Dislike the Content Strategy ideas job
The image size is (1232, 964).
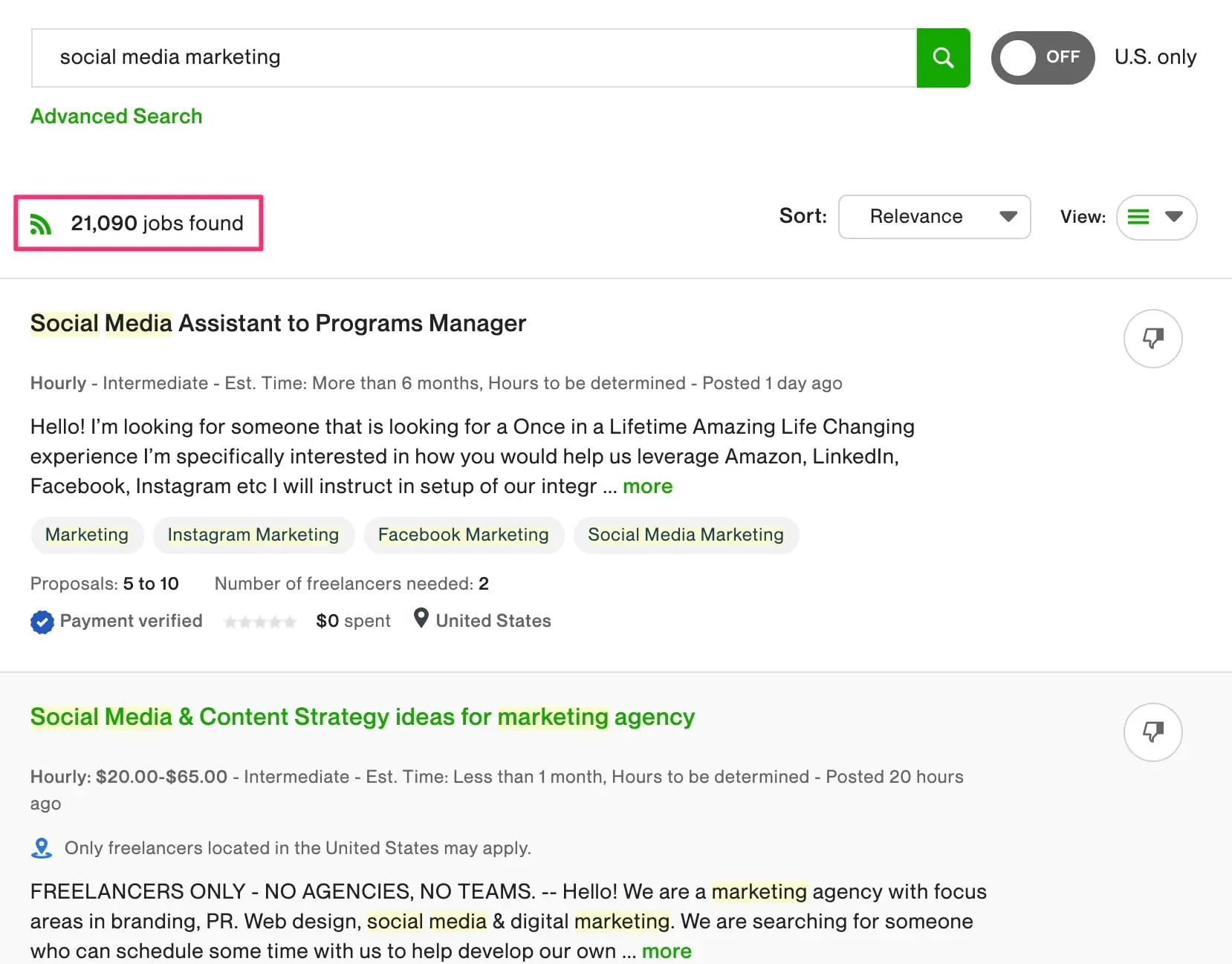point(1152,732)
